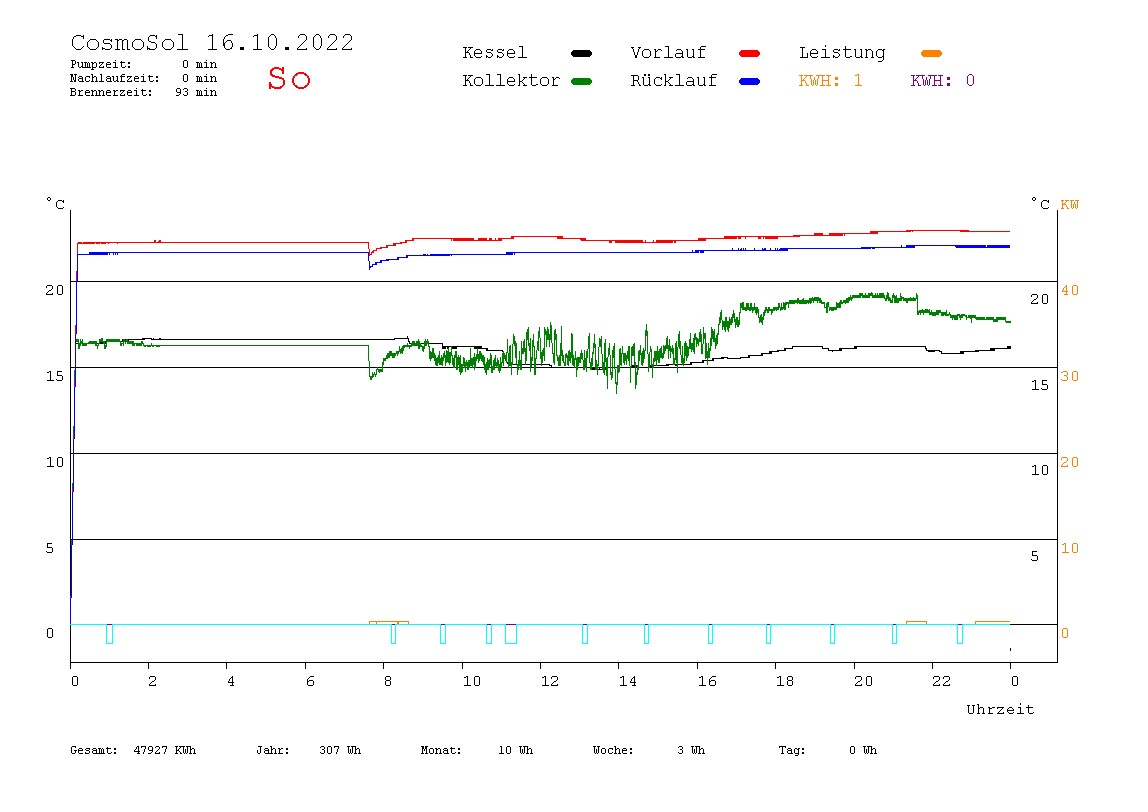Click the "0 min" value beside Nachlaufzeit
The height and width of the screenshot is (812, 1148).
click(200, 78)
